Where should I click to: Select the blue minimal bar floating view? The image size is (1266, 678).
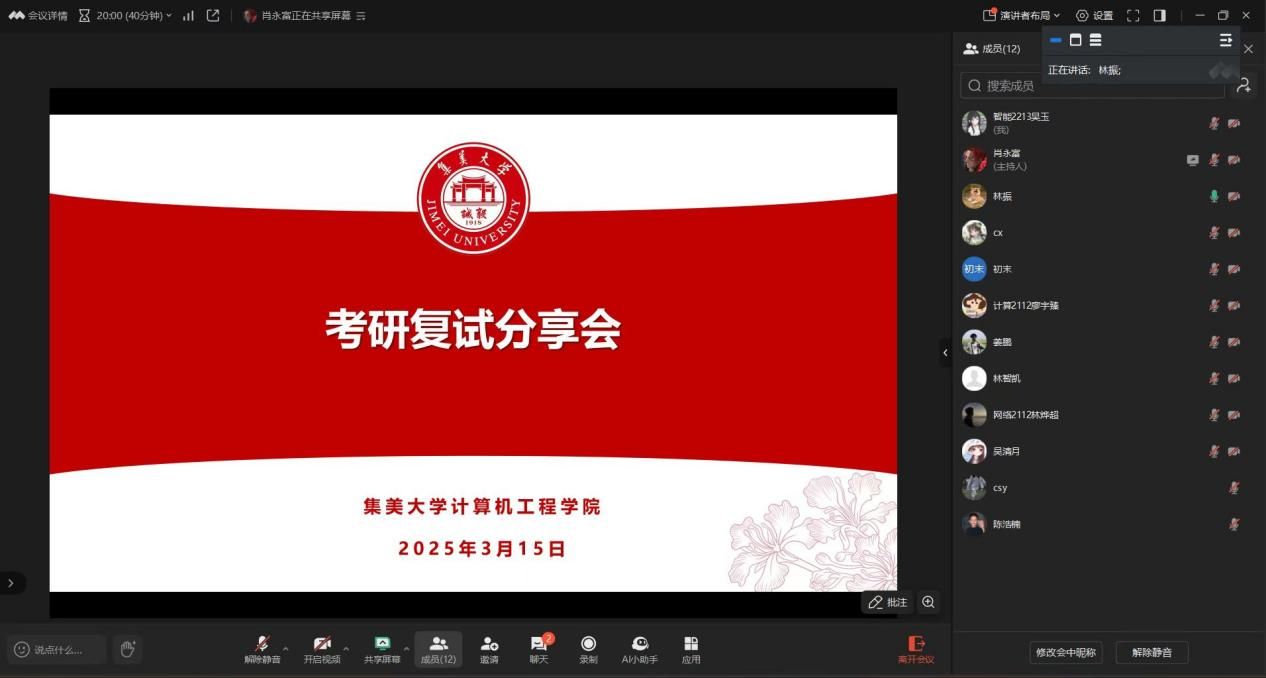[1055, 40]
